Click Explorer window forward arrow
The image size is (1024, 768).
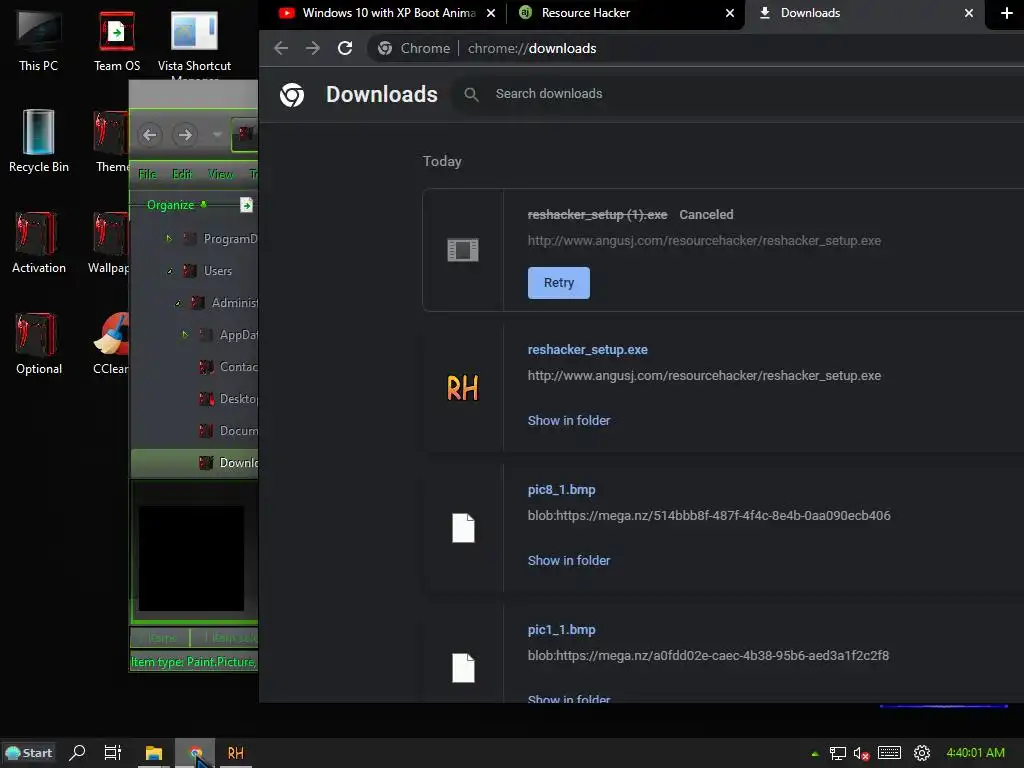[185, 135]
